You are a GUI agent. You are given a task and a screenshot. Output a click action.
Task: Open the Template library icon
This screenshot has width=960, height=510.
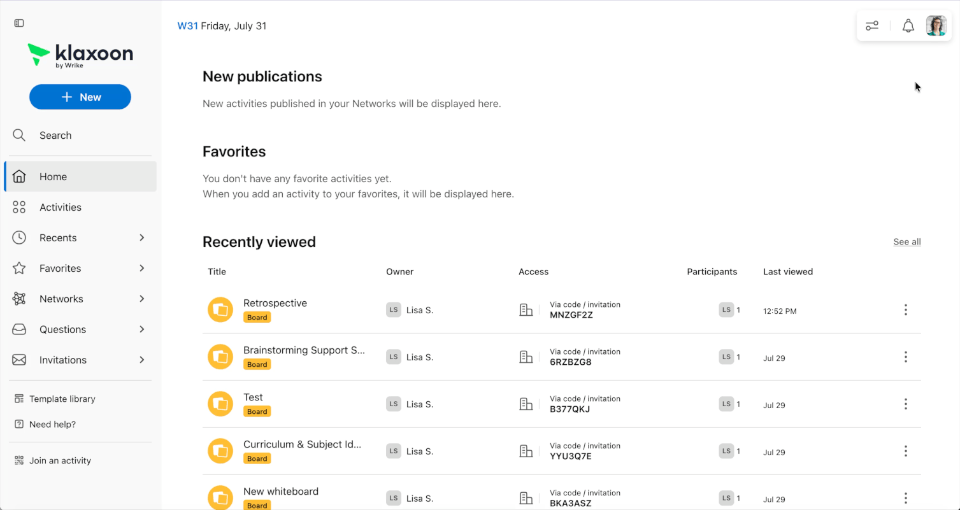[19, 399]
